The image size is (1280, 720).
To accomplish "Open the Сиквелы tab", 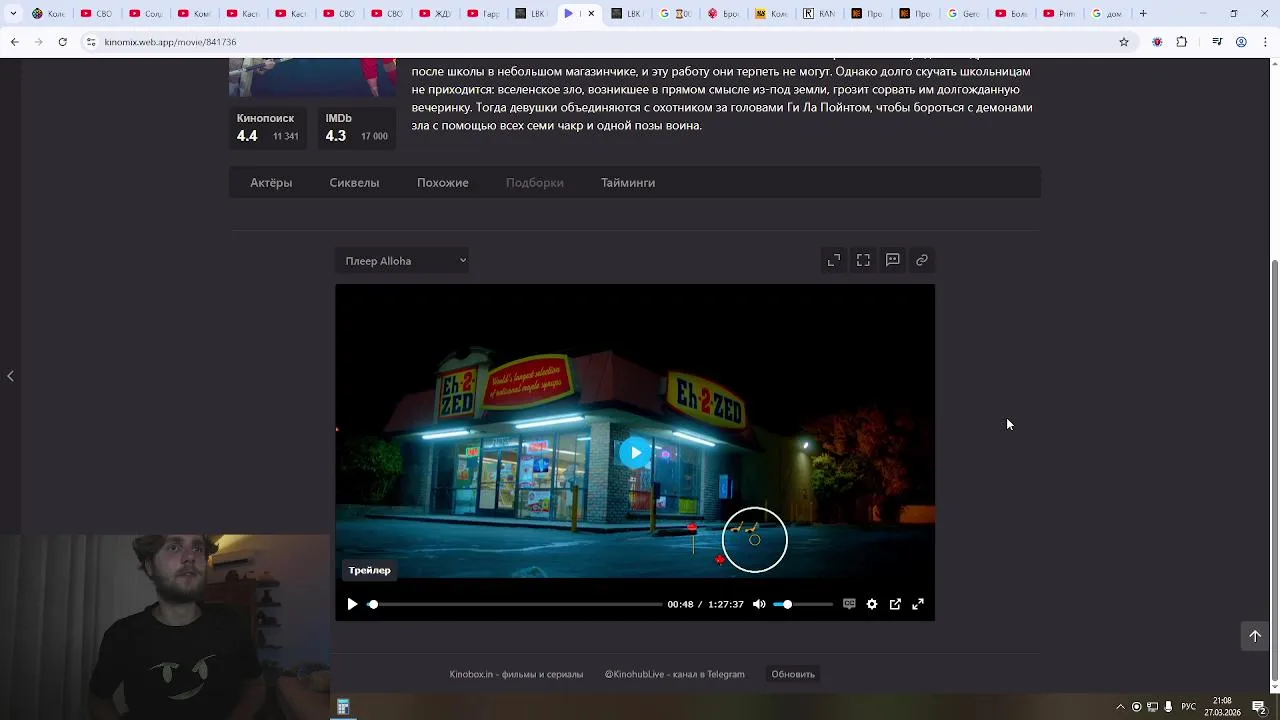I will (354, 182).
